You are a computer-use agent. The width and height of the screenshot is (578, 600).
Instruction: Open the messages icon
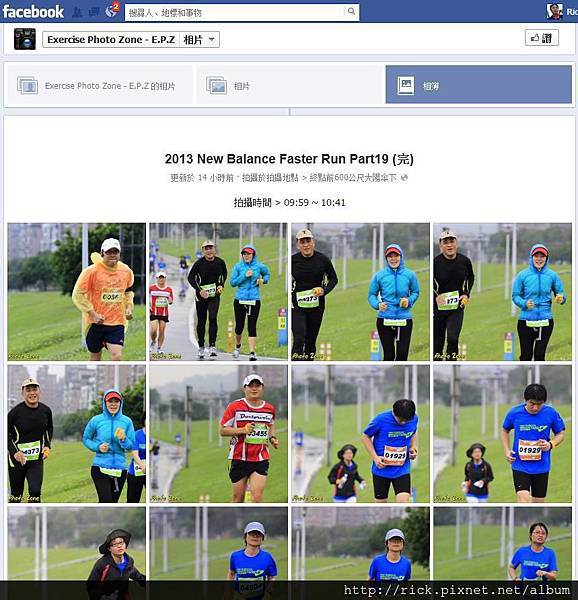pyautogui.click(x=94, y=12)
